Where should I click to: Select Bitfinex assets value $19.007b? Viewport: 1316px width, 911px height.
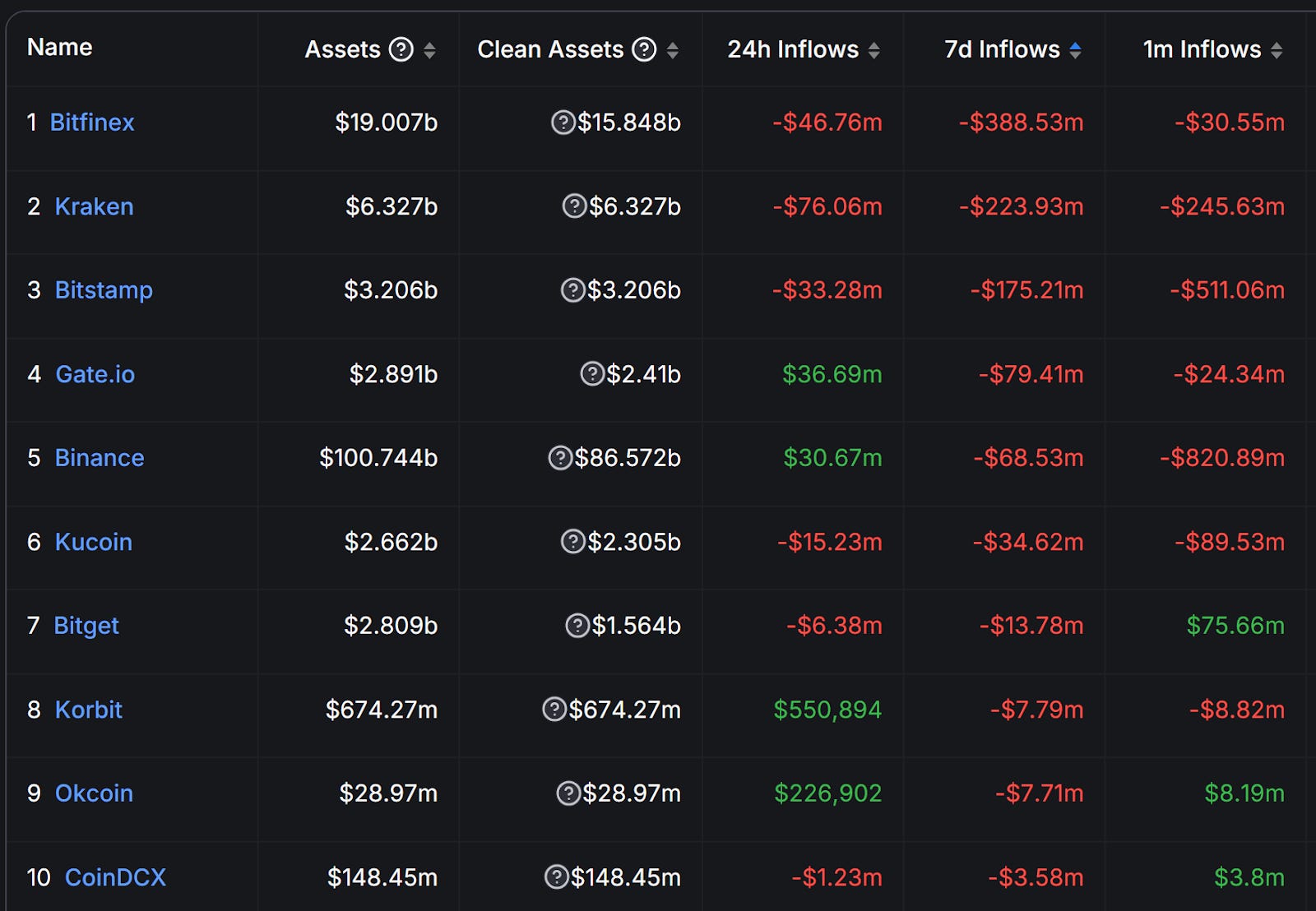(387, 123)
